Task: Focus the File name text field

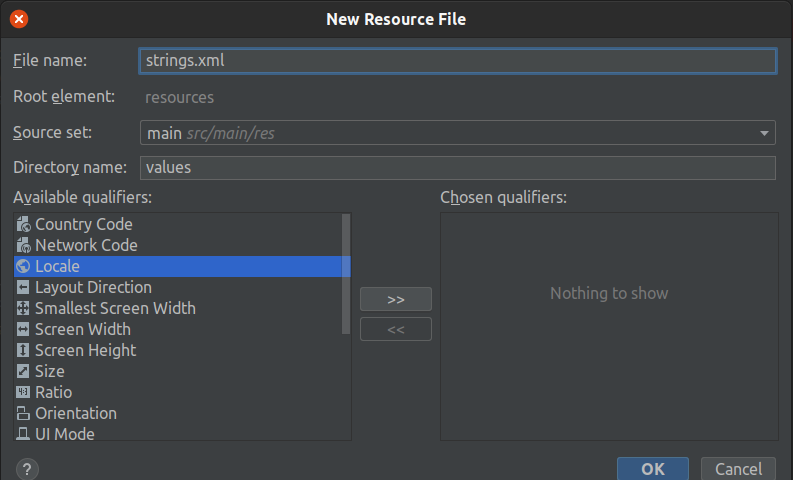Action: tap(457, 61)
